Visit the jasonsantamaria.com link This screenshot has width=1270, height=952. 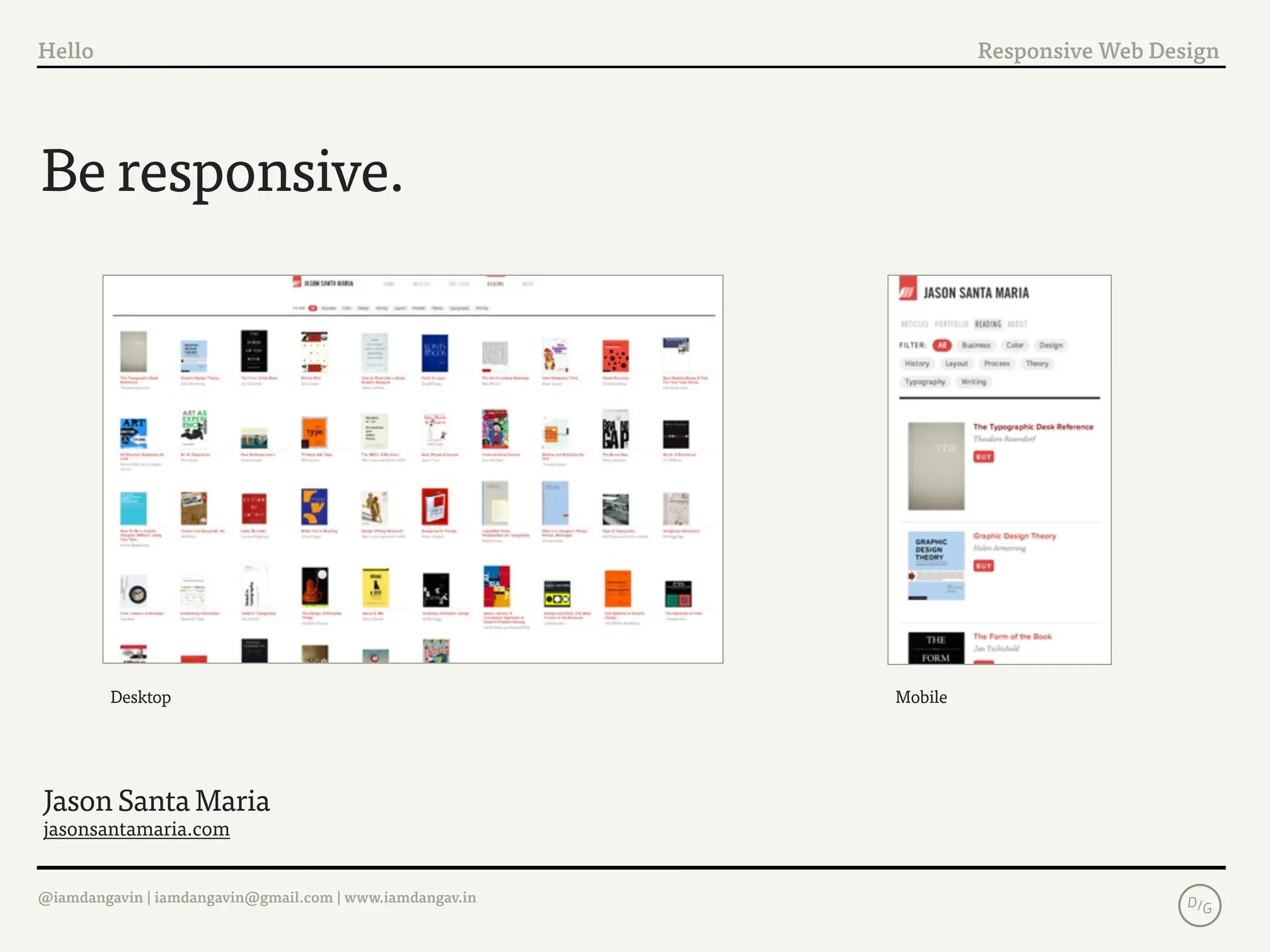coord(136,829)
